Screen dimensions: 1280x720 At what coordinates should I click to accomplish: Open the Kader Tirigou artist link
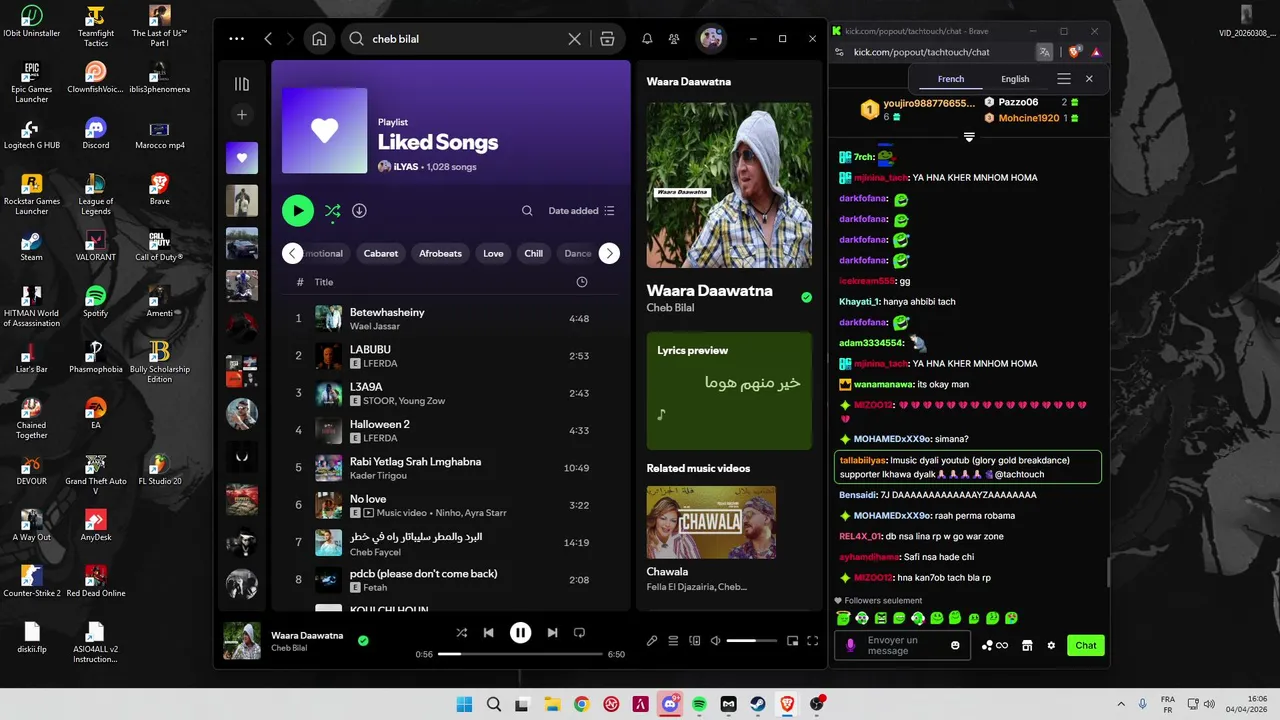pyautogui.click(x=378, y=476)
